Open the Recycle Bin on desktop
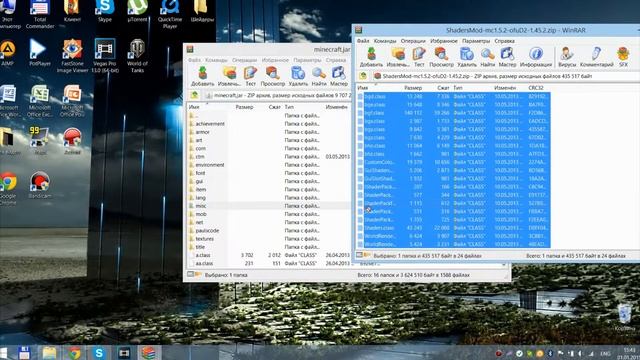640x360 pixels. click(624, 317)
